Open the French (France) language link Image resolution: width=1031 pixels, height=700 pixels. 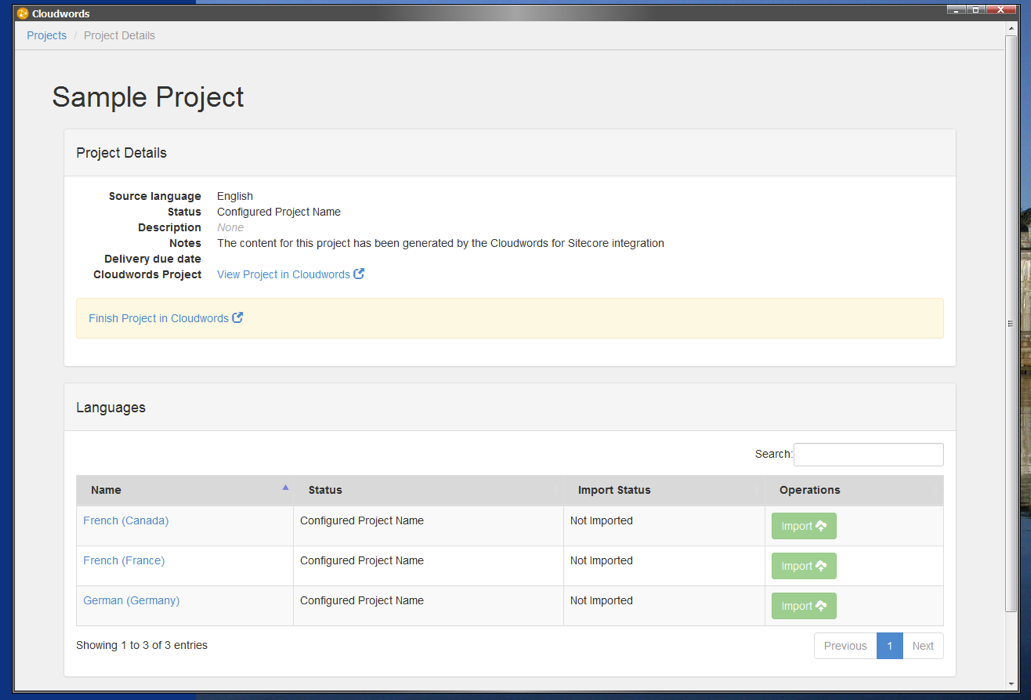[x=124, y=561]
